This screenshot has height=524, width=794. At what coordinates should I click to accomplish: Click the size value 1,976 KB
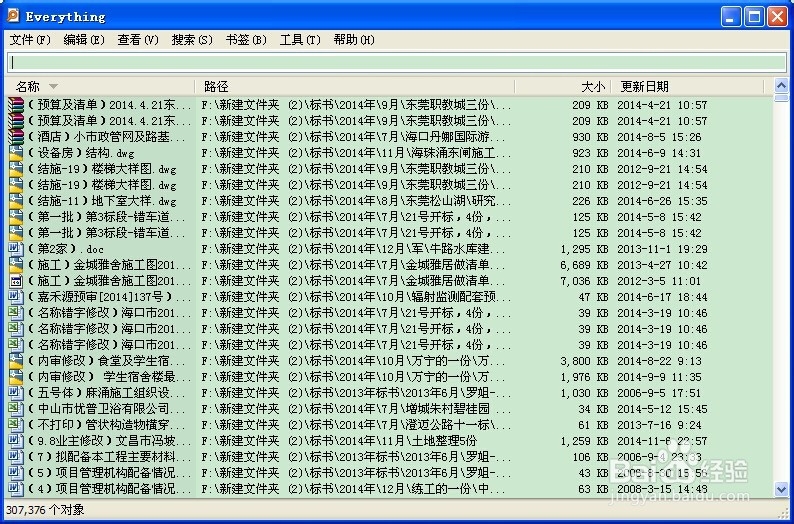click(584, 377)
